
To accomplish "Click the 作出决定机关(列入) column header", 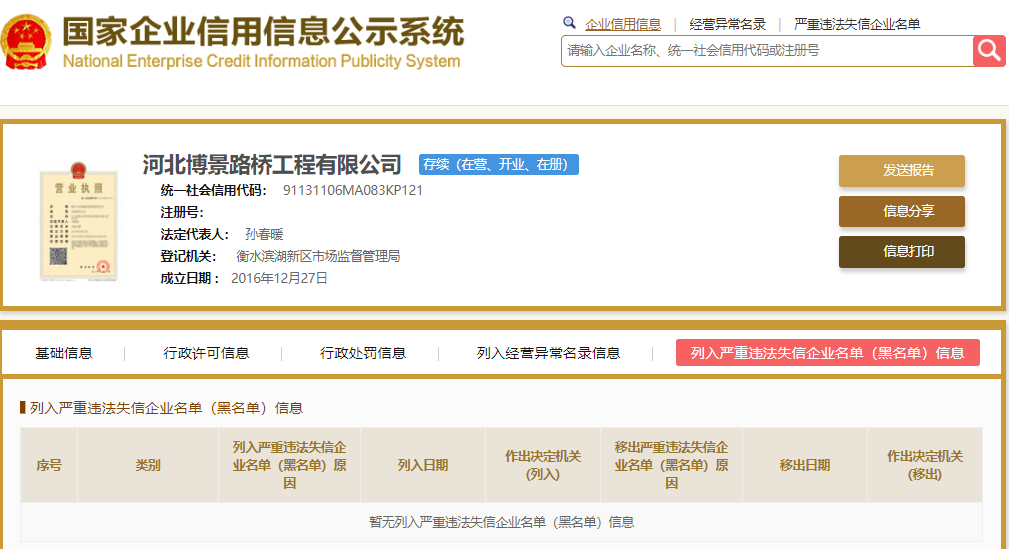I will (543, 465).
